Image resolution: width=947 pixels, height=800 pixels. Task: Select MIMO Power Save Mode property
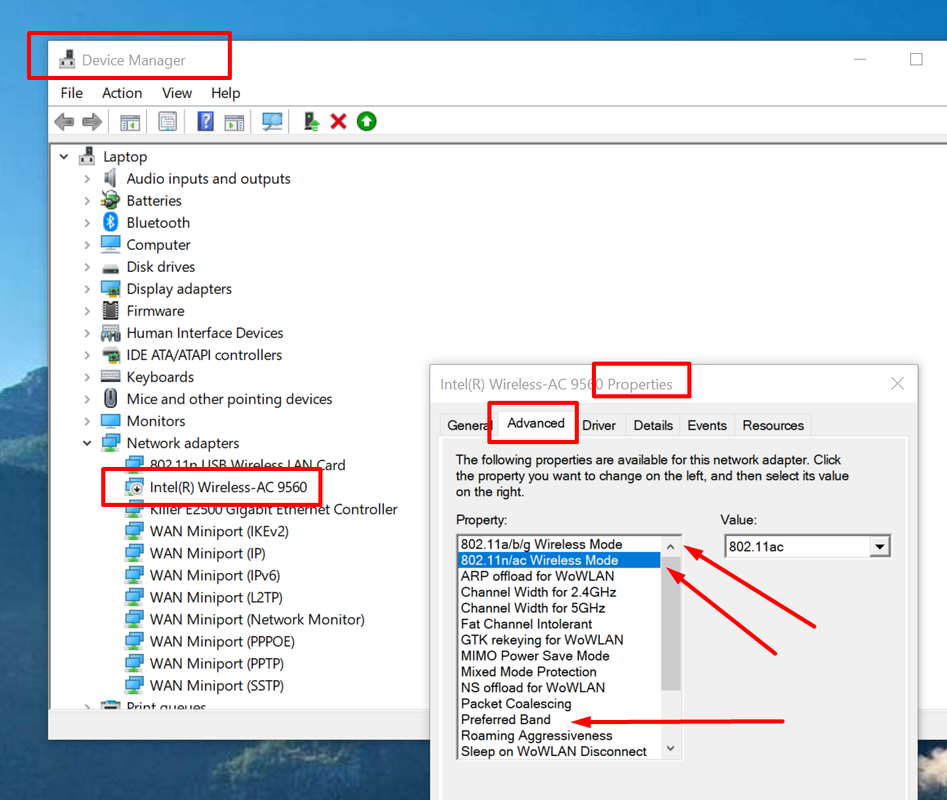click(534, 656)
